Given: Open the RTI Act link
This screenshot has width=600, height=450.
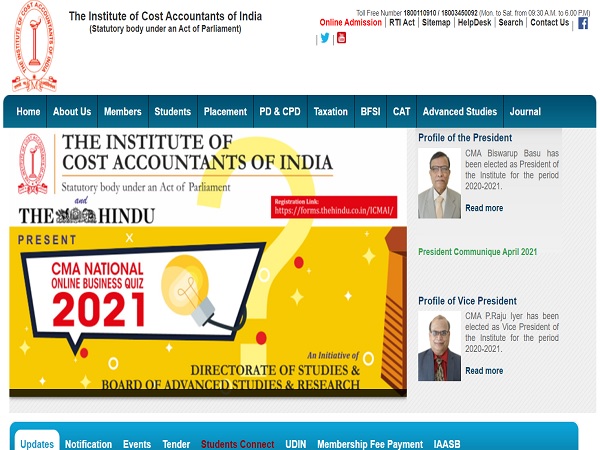Looking at the screenshot, I should [x=402, y=22].
